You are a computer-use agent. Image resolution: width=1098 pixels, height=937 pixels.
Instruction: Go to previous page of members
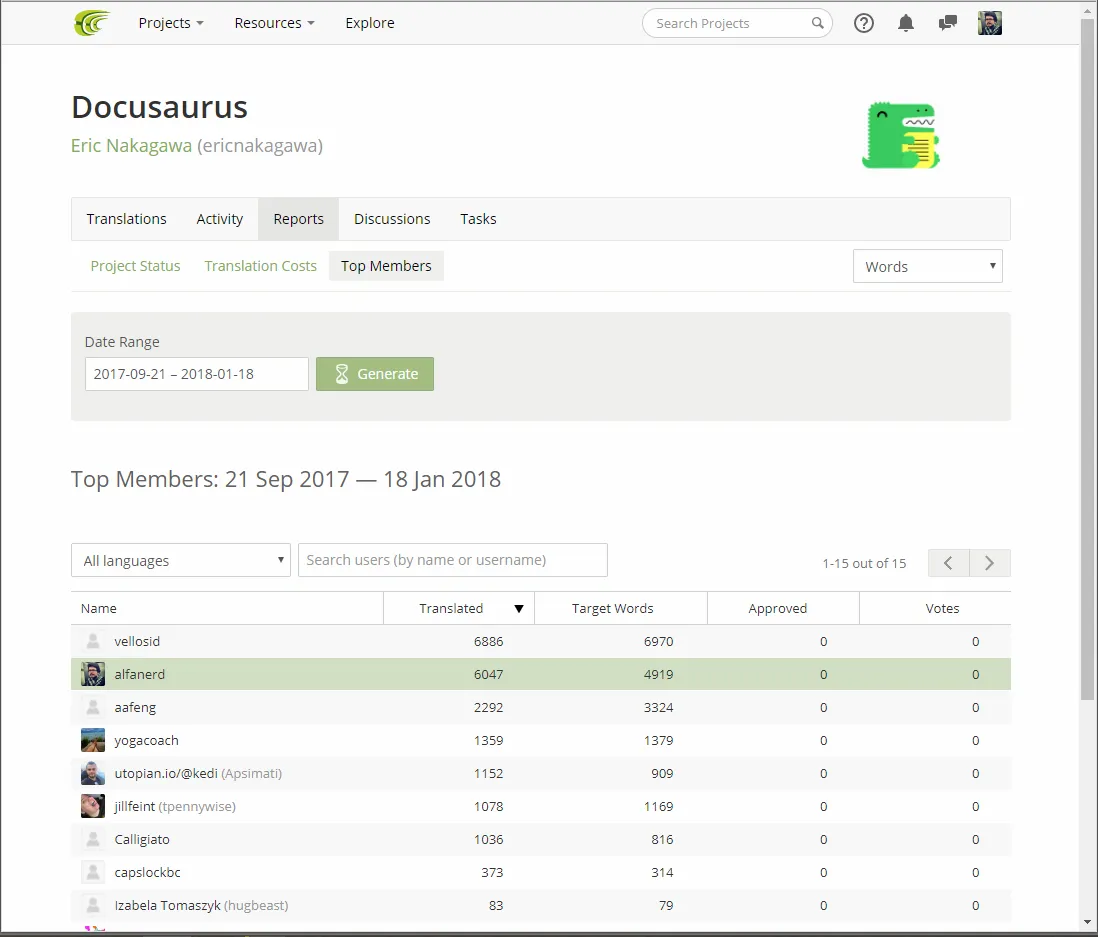coord(948,563)
